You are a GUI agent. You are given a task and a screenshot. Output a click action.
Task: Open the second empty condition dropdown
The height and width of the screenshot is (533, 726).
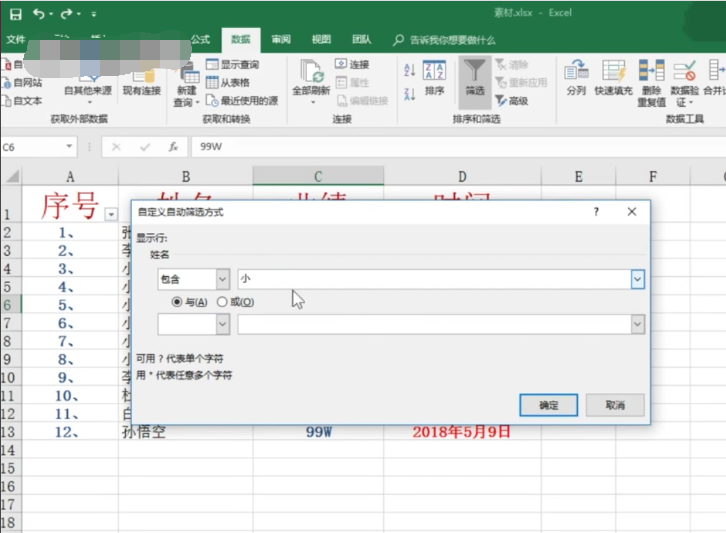(x=222, y=324)
